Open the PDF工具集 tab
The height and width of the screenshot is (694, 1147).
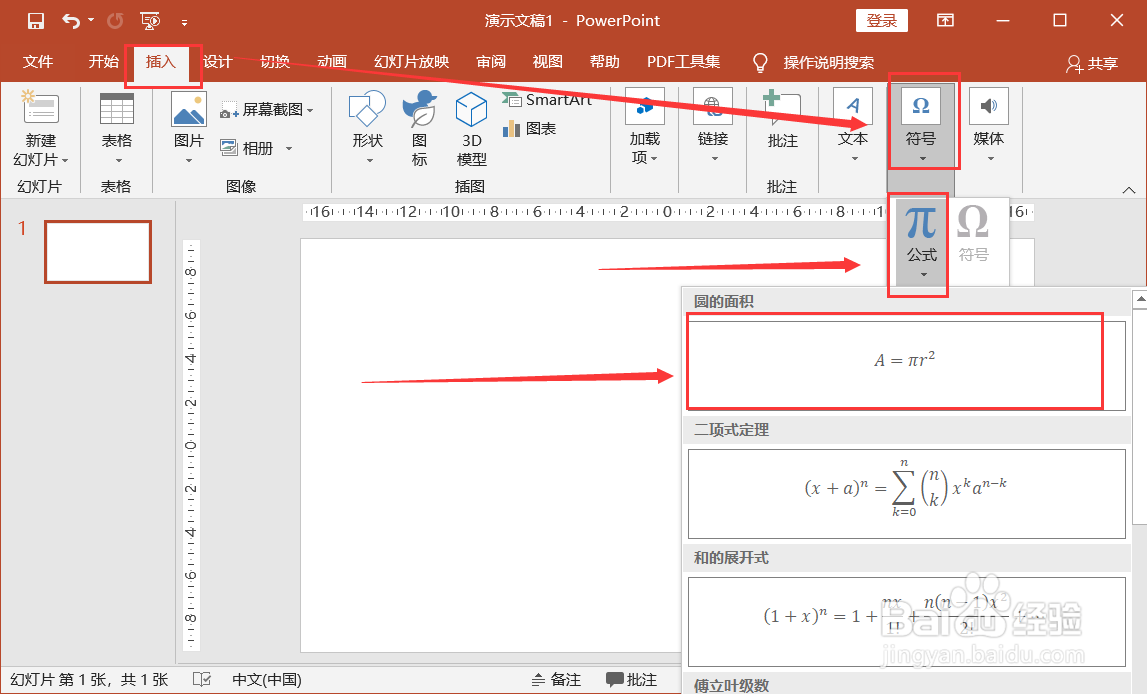click(x=683, y=62)
